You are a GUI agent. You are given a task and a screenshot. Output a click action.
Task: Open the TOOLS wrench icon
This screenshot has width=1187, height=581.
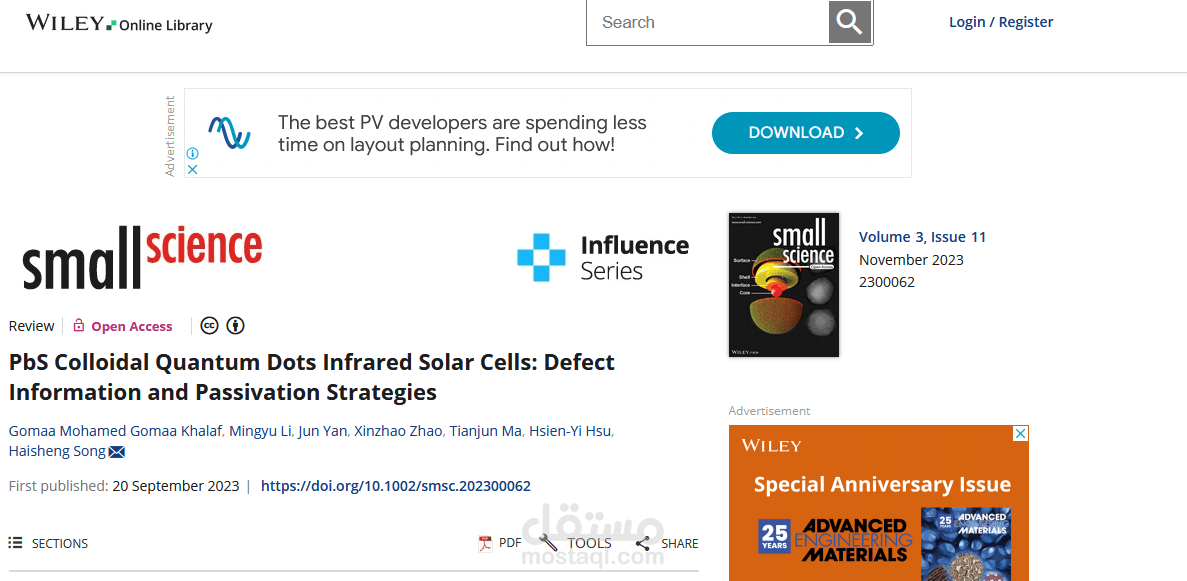[x=549, y=543]
